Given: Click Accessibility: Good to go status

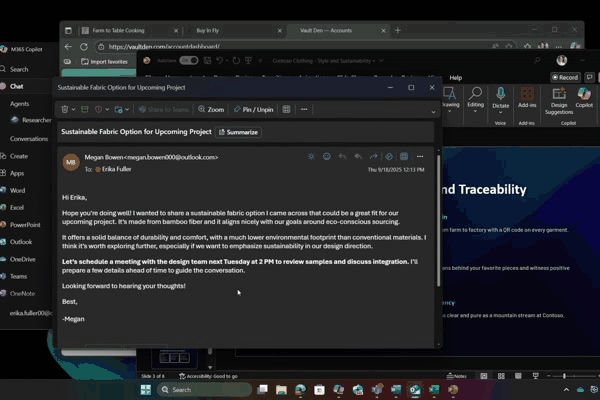Looking at the screenshot, I should coord(209,376).
